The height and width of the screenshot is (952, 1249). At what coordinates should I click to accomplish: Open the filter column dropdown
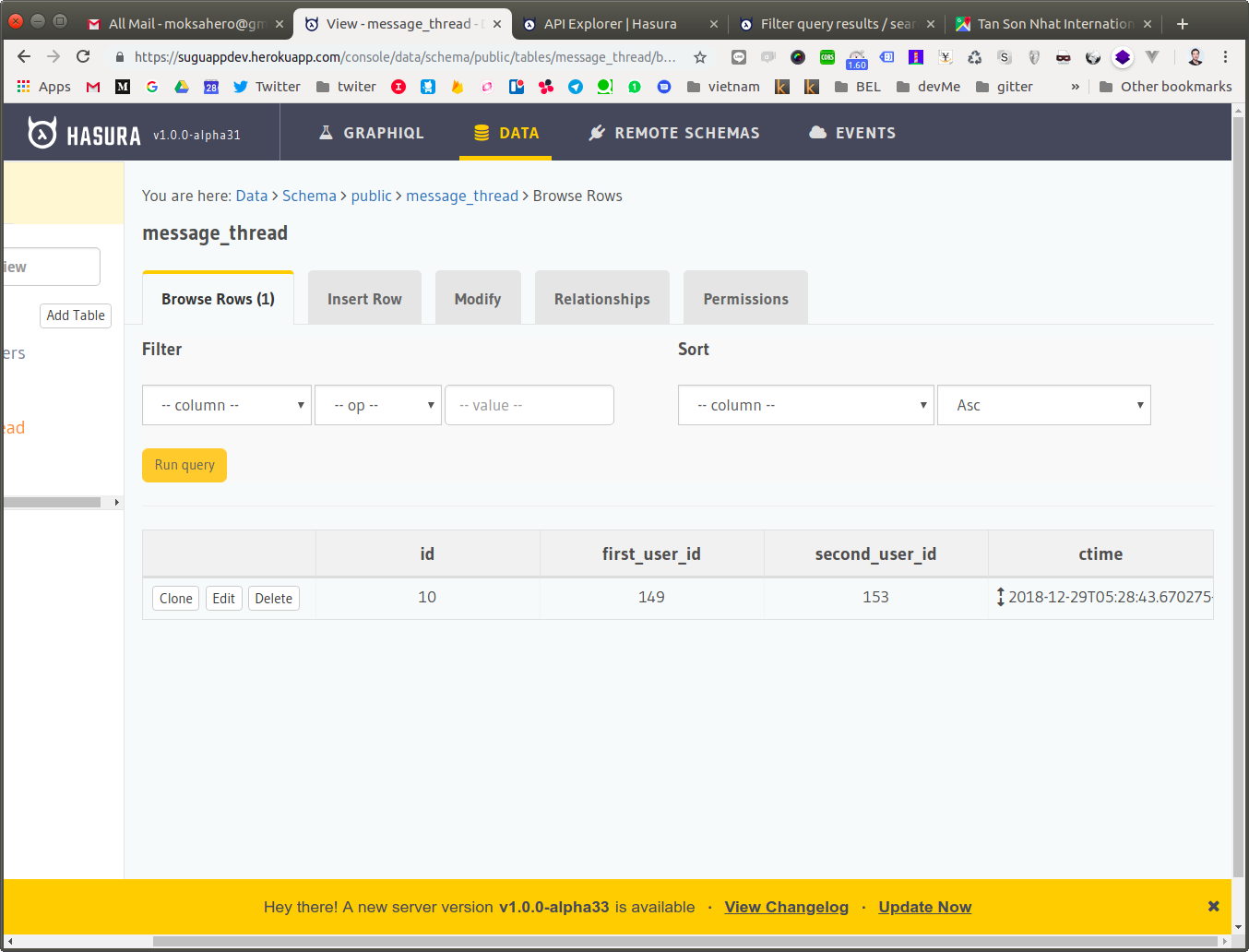(x=226, y=405)
